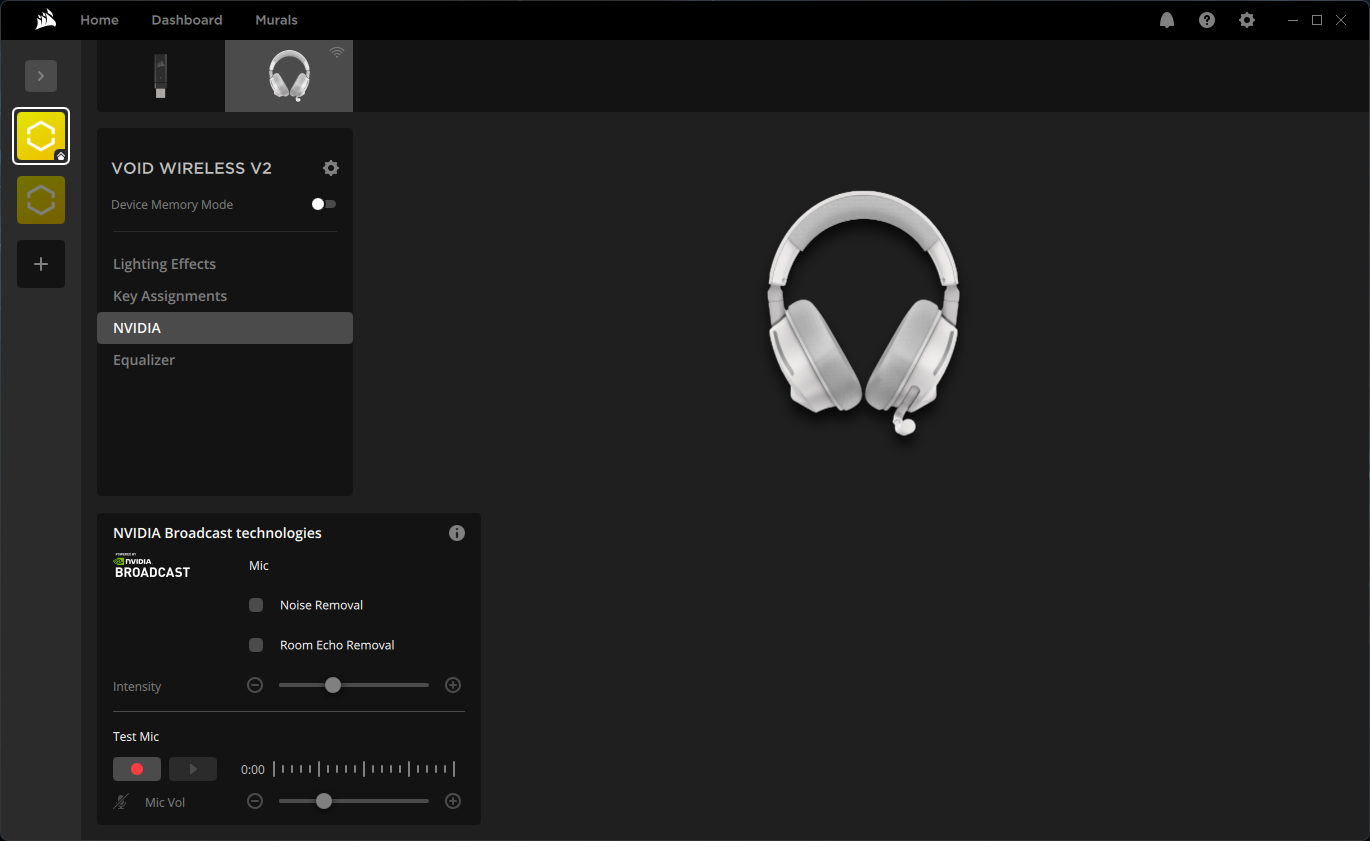Open the Murals tab
Viewport: 1370px width, 841px height.
coord(276,20)
